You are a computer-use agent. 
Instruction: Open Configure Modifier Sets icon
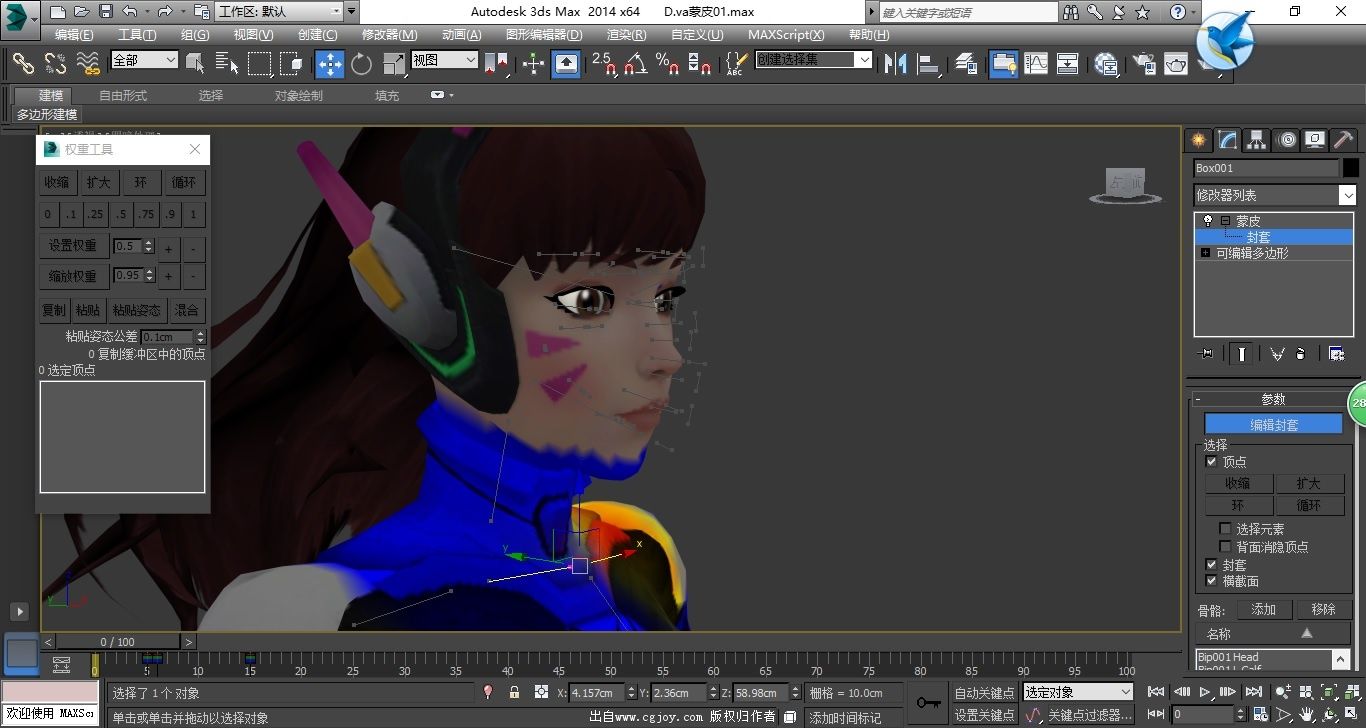pyautogui.click(x=1336, y=354)
